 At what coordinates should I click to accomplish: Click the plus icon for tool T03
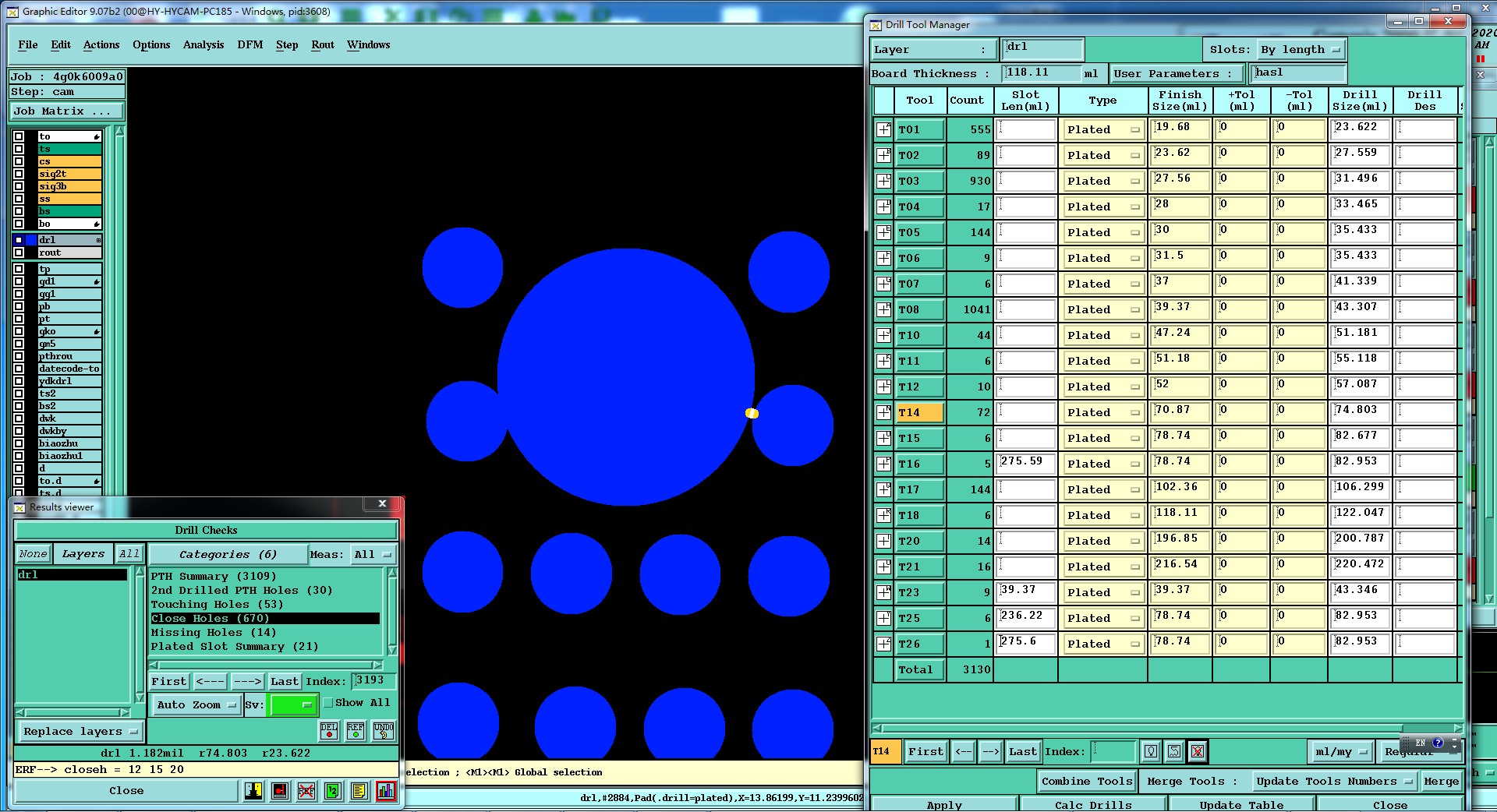pyautogui.click(x=883, y=181)
